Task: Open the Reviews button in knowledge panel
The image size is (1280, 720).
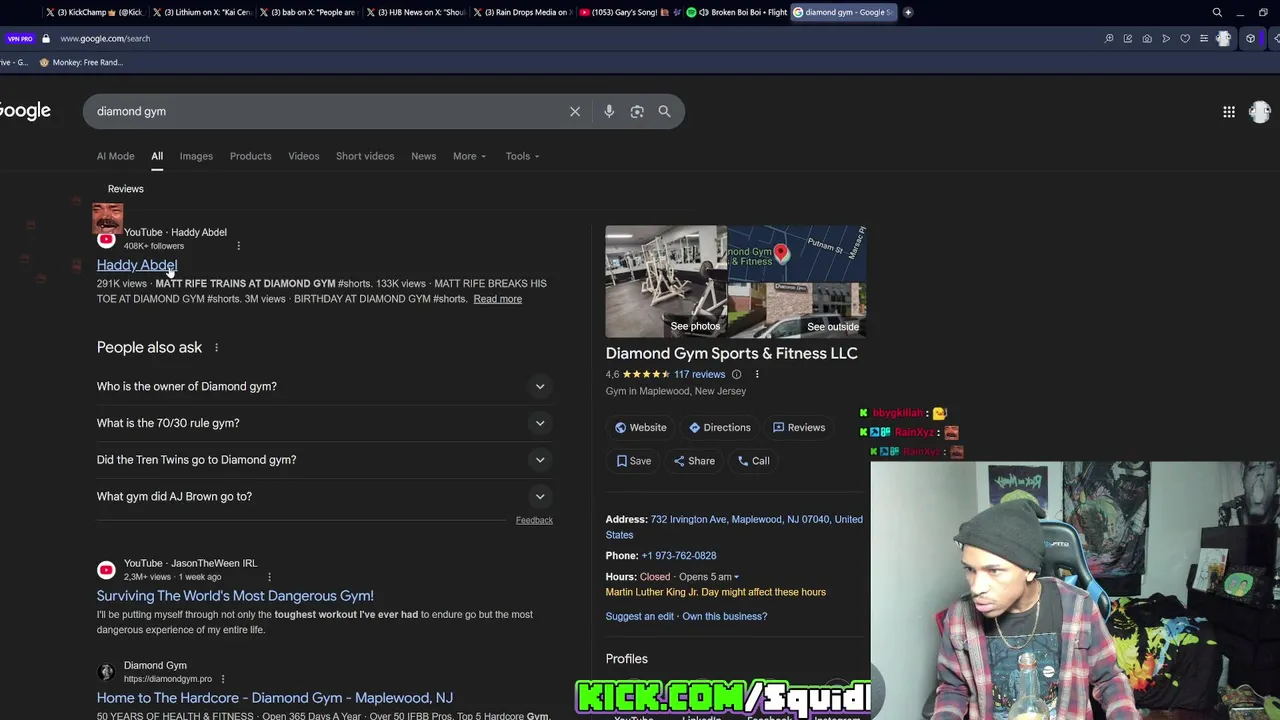Action: (x=799, y=428)
